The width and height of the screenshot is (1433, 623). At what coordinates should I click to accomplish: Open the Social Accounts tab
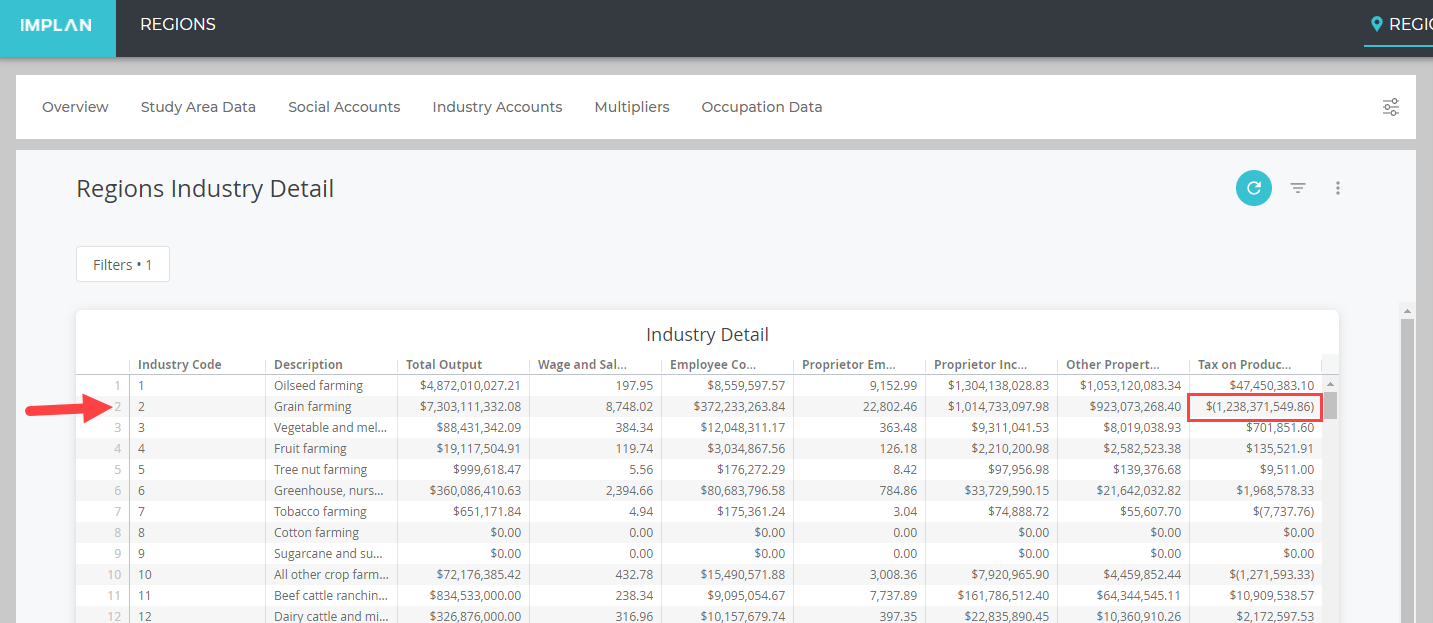pyautogui.click(x=344, y=107)
